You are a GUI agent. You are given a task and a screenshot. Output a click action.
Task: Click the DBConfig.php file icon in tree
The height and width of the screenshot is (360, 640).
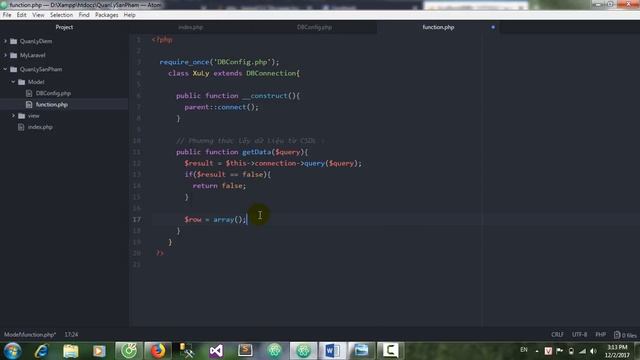pos(29,93)
